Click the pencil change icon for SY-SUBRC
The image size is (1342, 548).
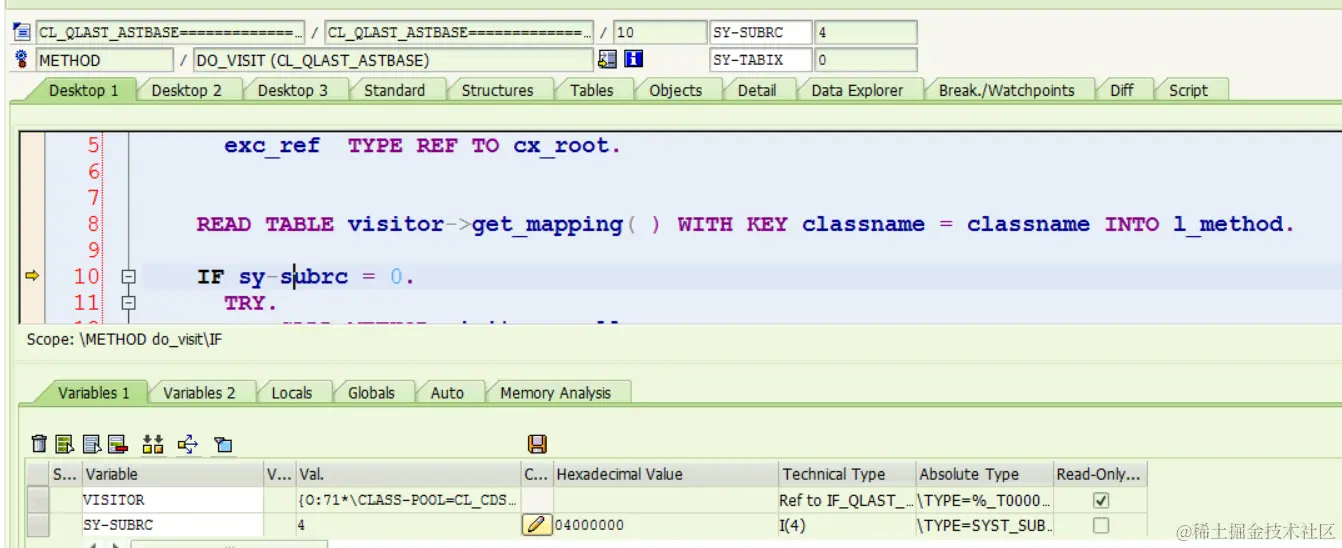[537, 524]
